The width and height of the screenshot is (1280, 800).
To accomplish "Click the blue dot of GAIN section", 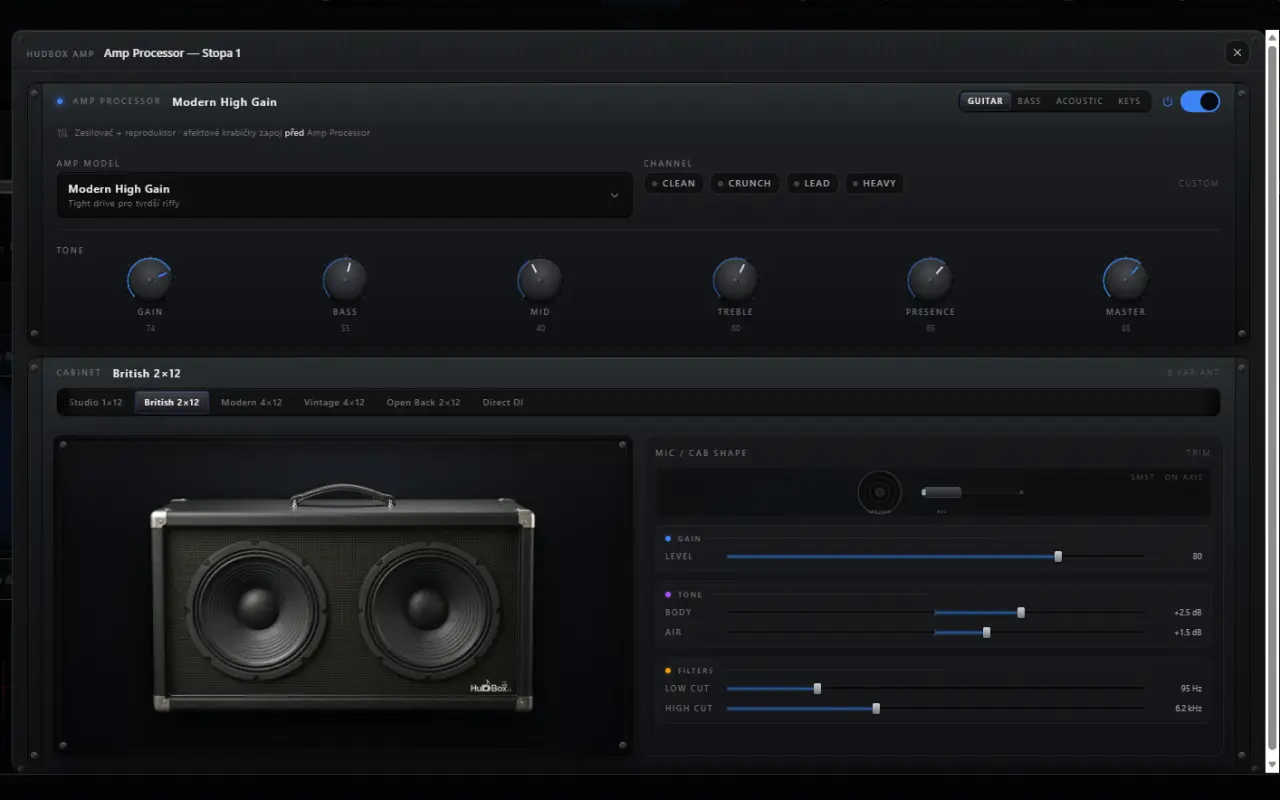I will (x=668, y=538).
